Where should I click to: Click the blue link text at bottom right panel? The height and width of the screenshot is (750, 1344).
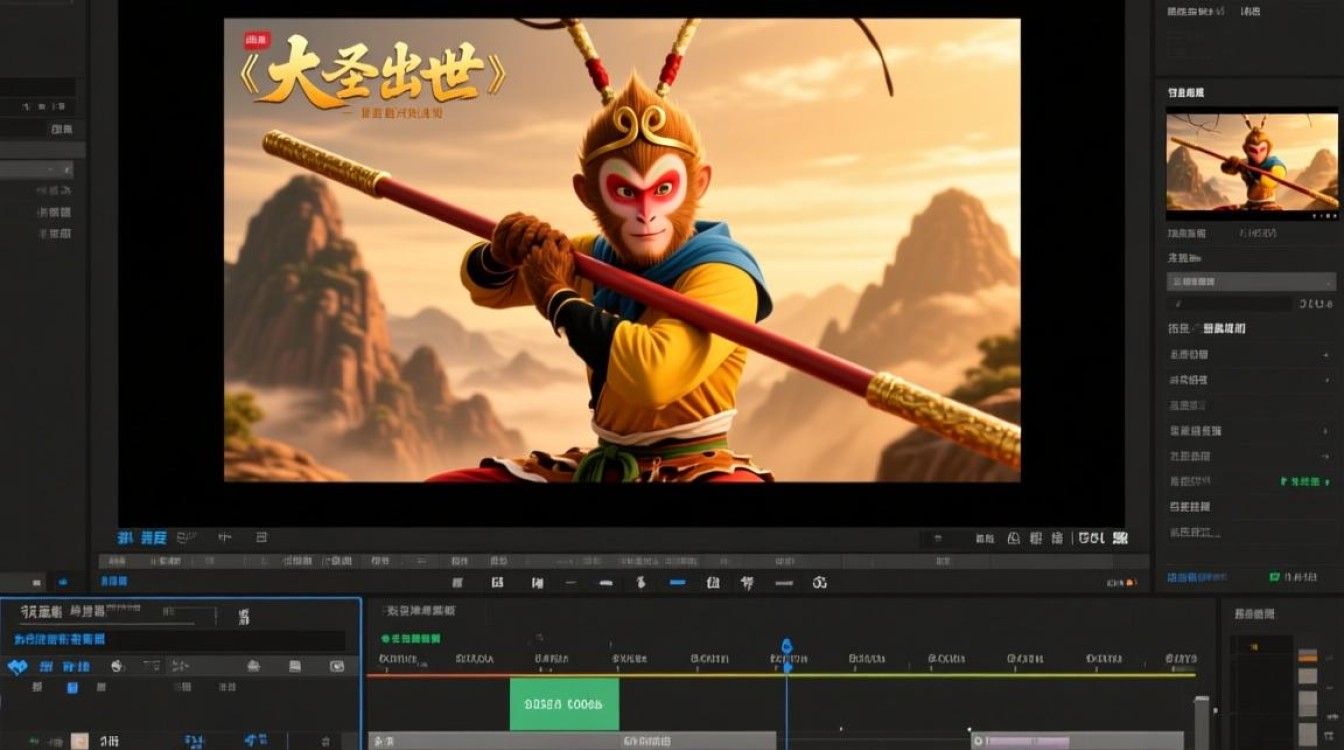click(x=1198, y=578)
